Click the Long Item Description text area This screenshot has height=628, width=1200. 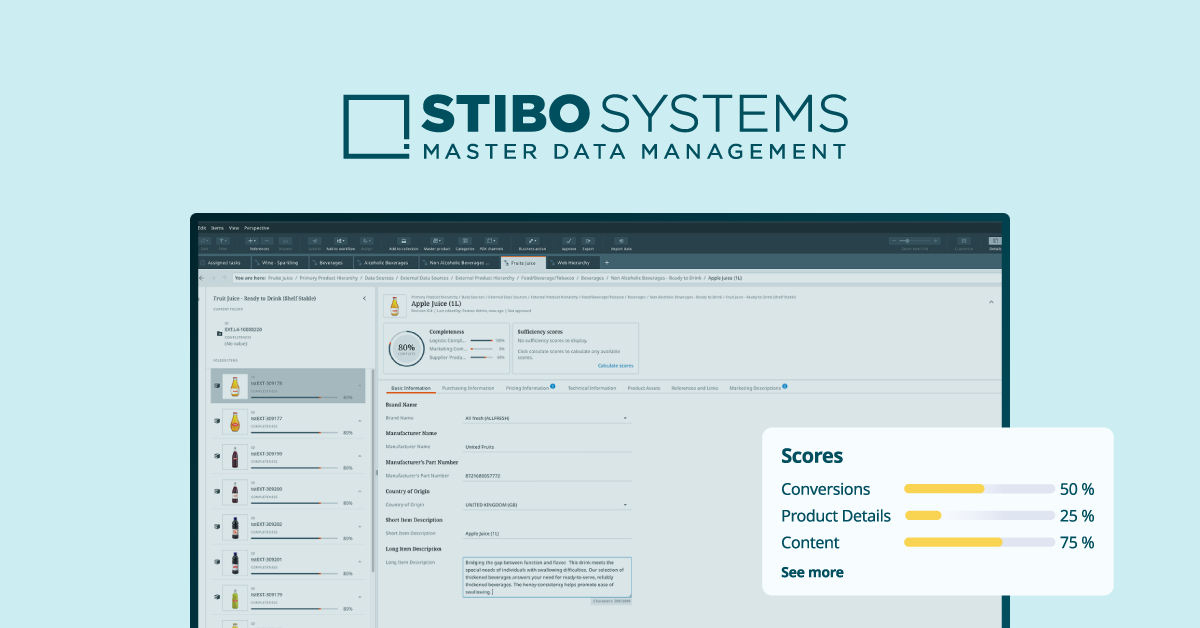coord(548,577)
